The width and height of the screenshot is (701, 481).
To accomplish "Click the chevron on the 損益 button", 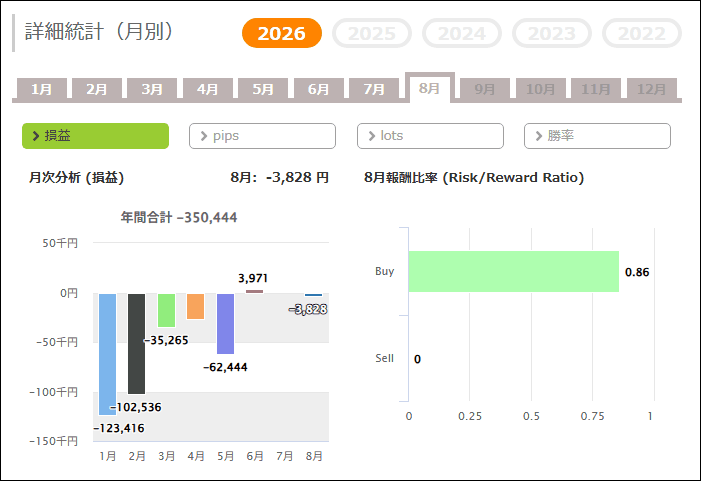I will point(36,136).
